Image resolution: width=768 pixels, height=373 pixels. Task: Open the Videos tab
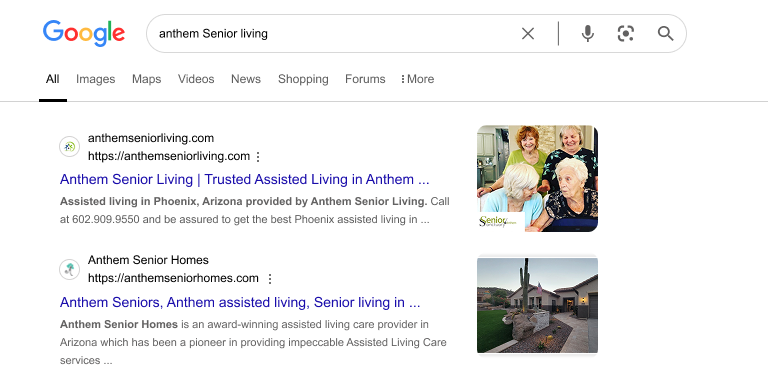click(196, 79)
